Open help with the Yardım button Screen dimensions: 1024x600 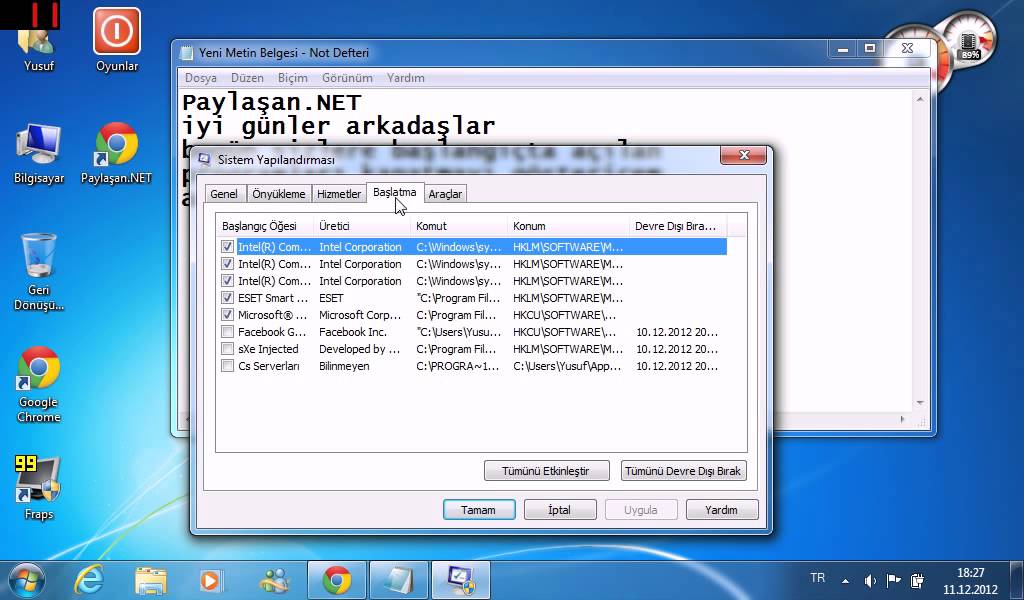722,510
